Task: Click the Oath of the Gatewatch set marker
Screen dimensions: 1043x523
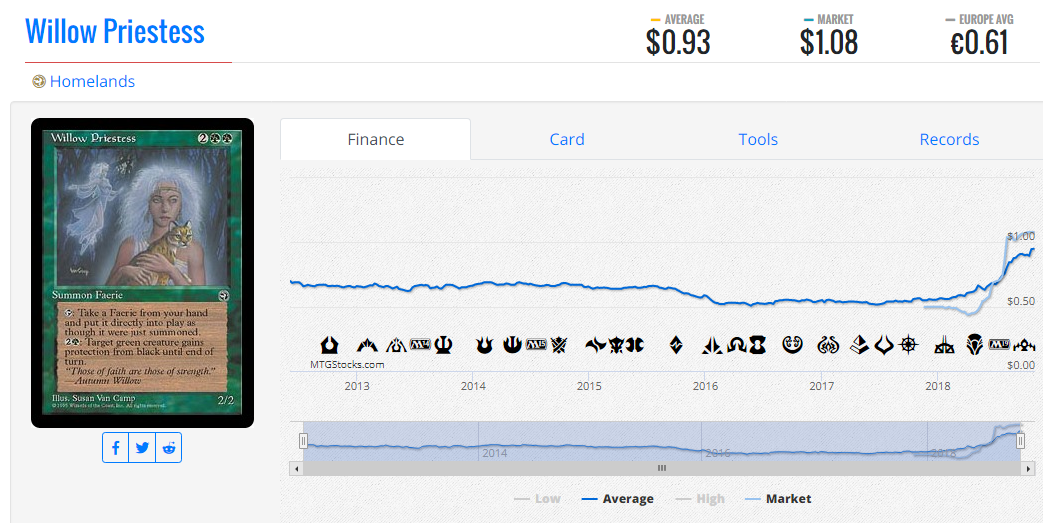Action: (x=713, y=345)
